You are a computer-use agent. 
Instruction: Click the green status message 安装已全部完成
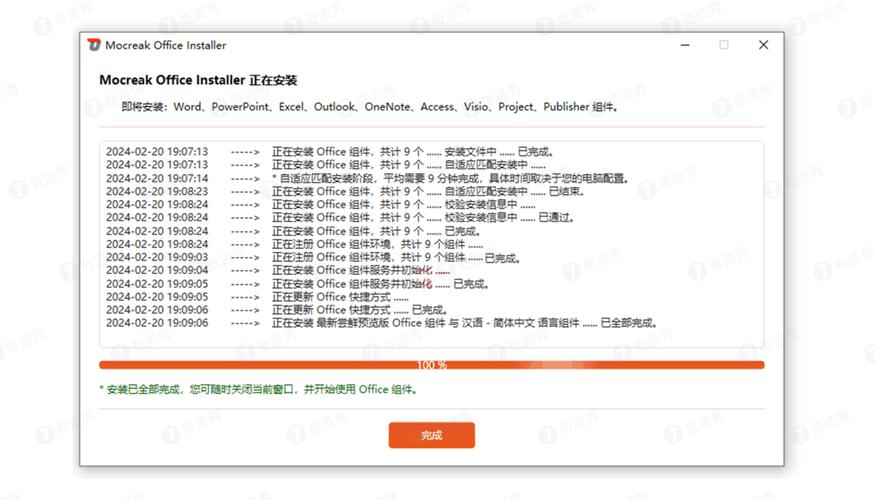(258, 389)
